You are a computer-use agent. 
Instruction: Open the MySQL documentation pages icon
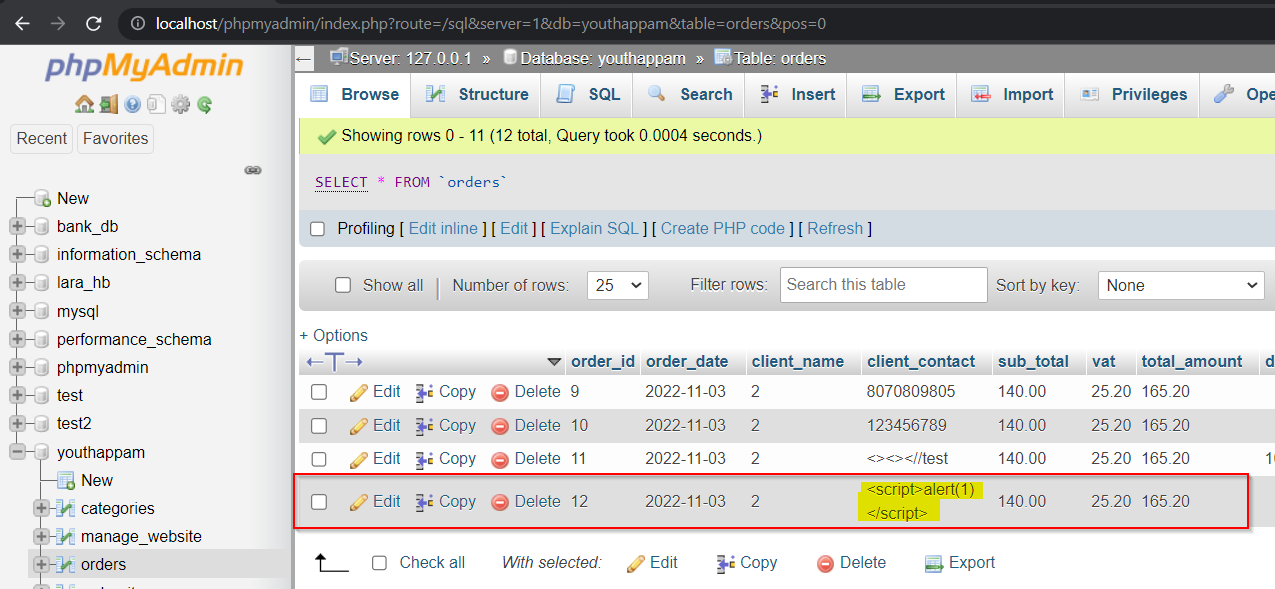156,104
